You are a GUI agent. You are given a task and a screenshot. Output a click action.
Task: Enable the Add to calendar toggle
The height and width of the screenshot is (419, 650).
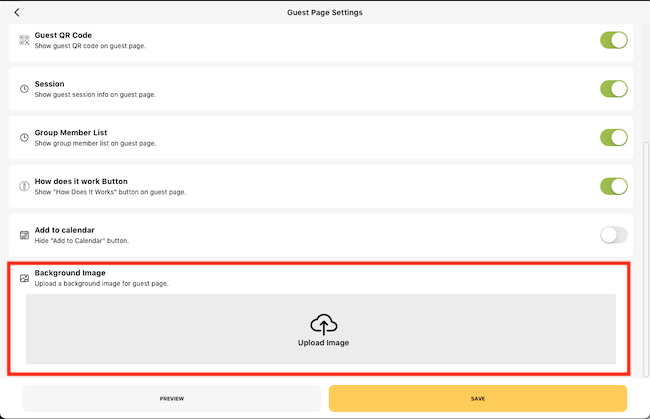tap(614, 235)
